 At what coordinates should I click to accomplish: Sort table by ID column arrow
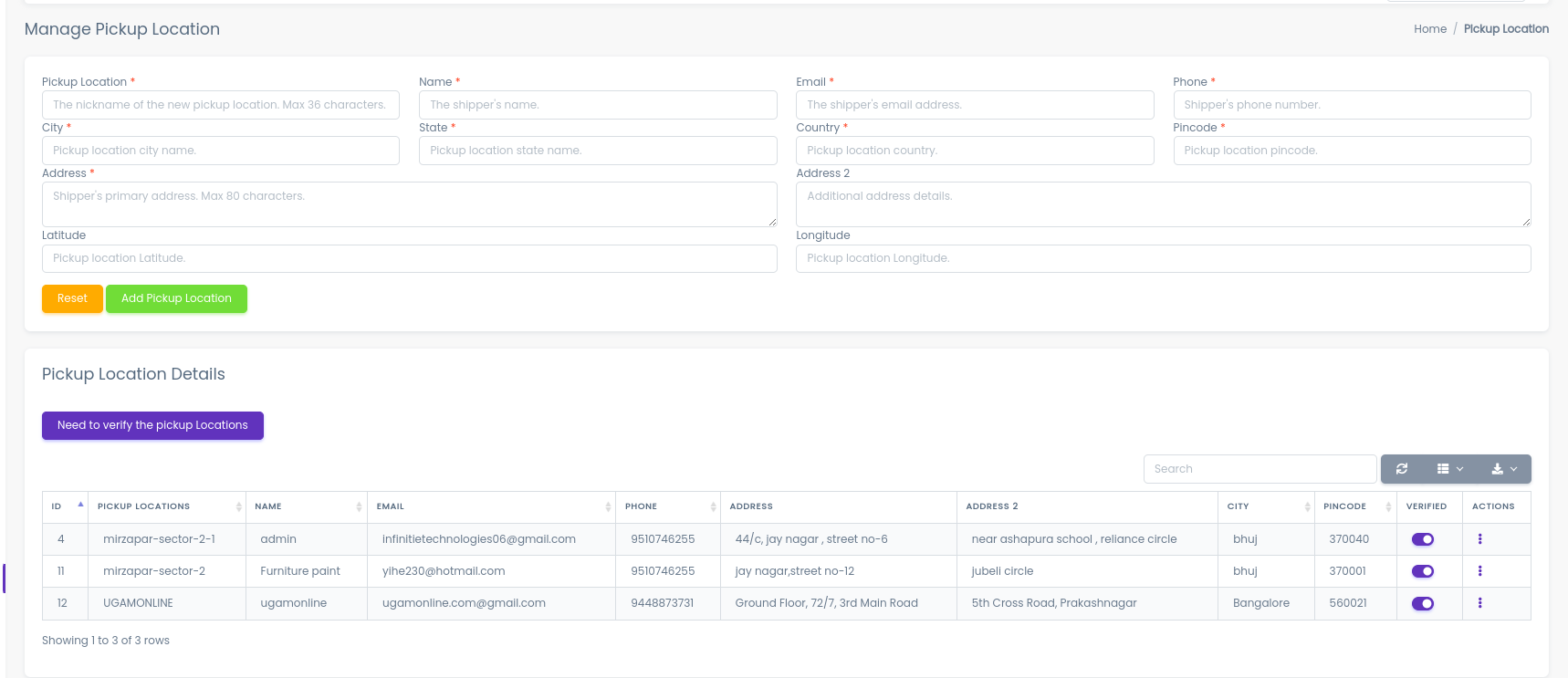click(x=80, y=506)
